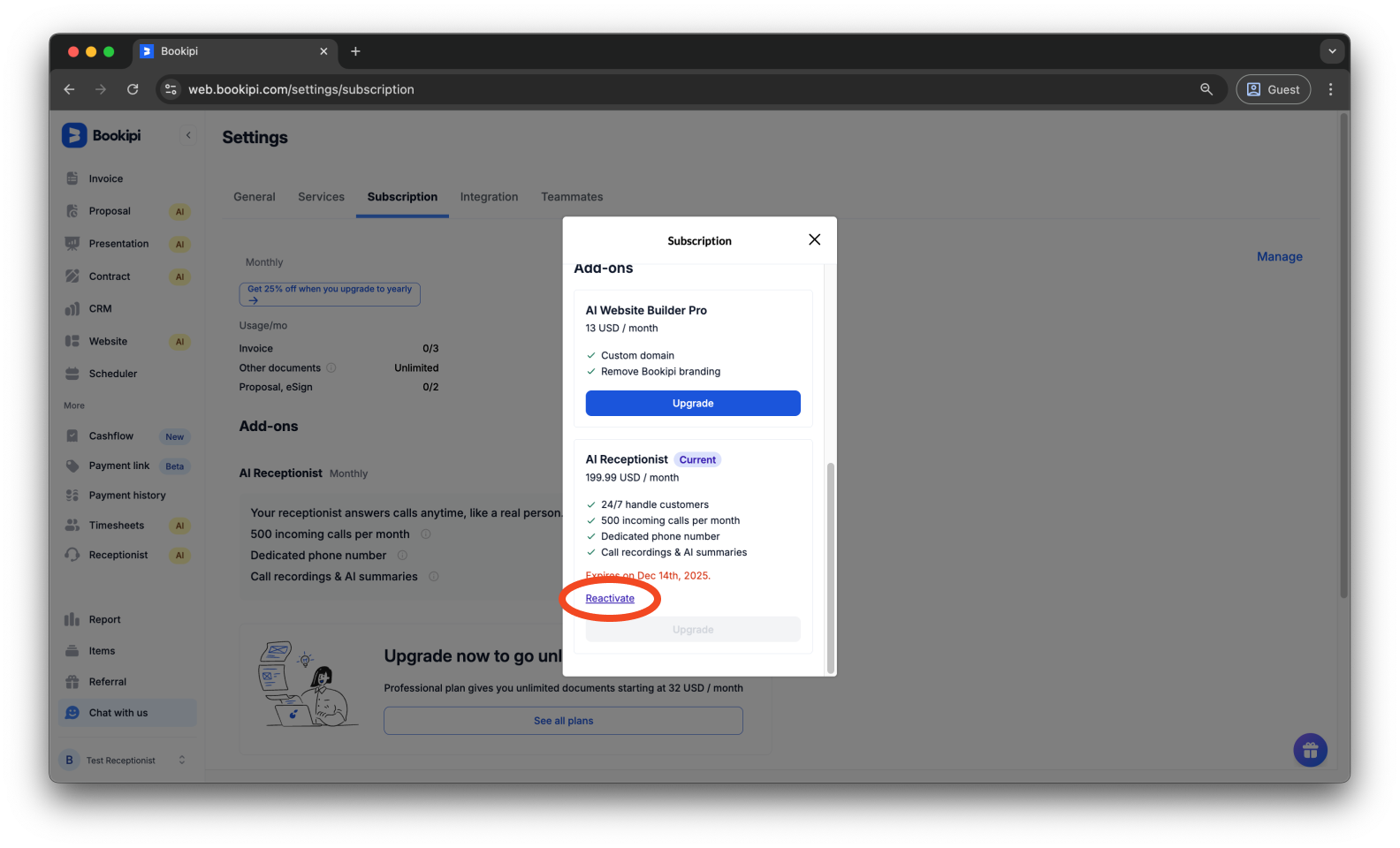Viewport: 1400px width, 848px height.
Task: Open the Scheduler sidebar icon
Action: pos(72,374)
